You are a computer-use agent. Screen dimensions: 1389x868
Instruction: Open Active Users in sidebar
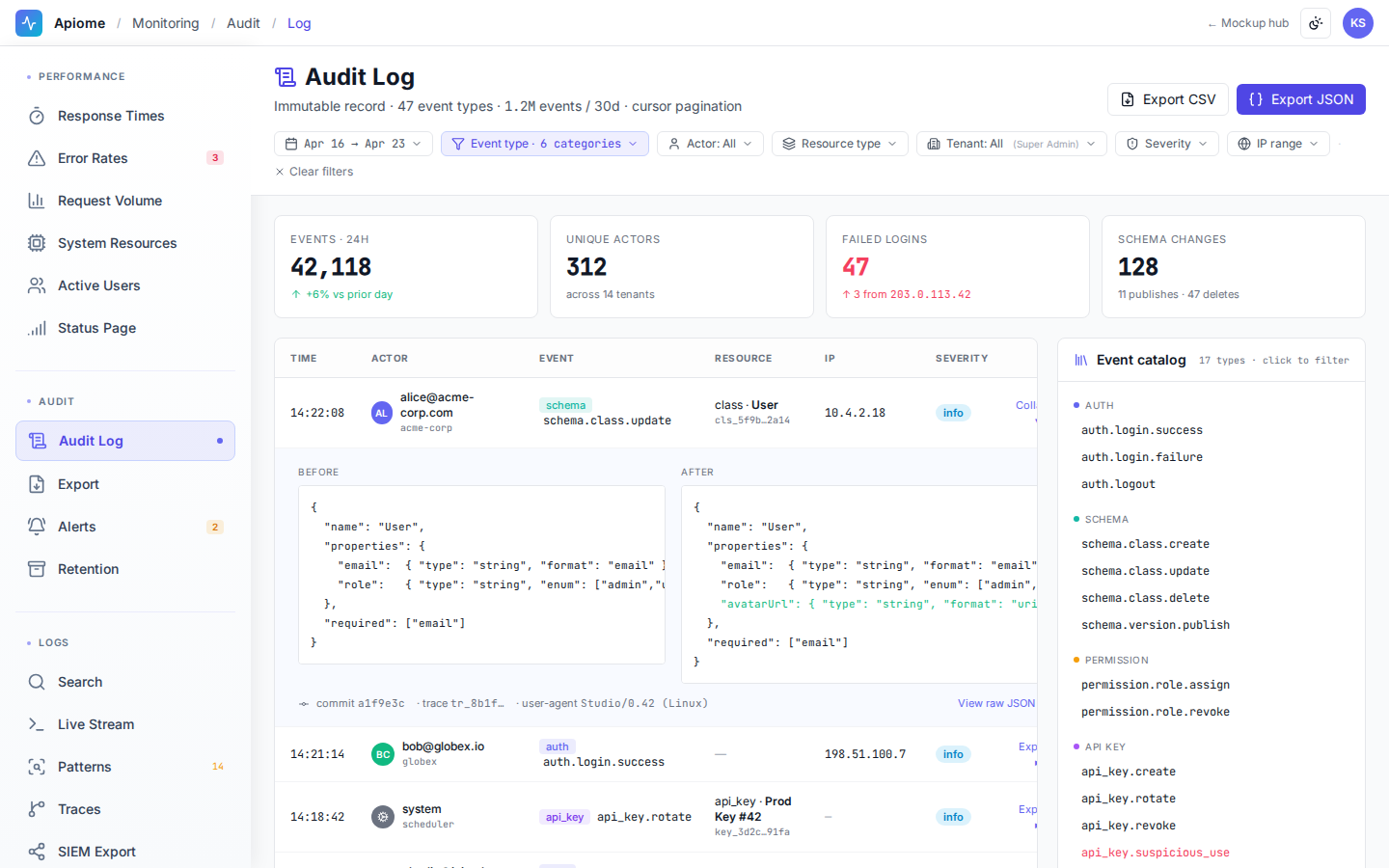(125, 285)
